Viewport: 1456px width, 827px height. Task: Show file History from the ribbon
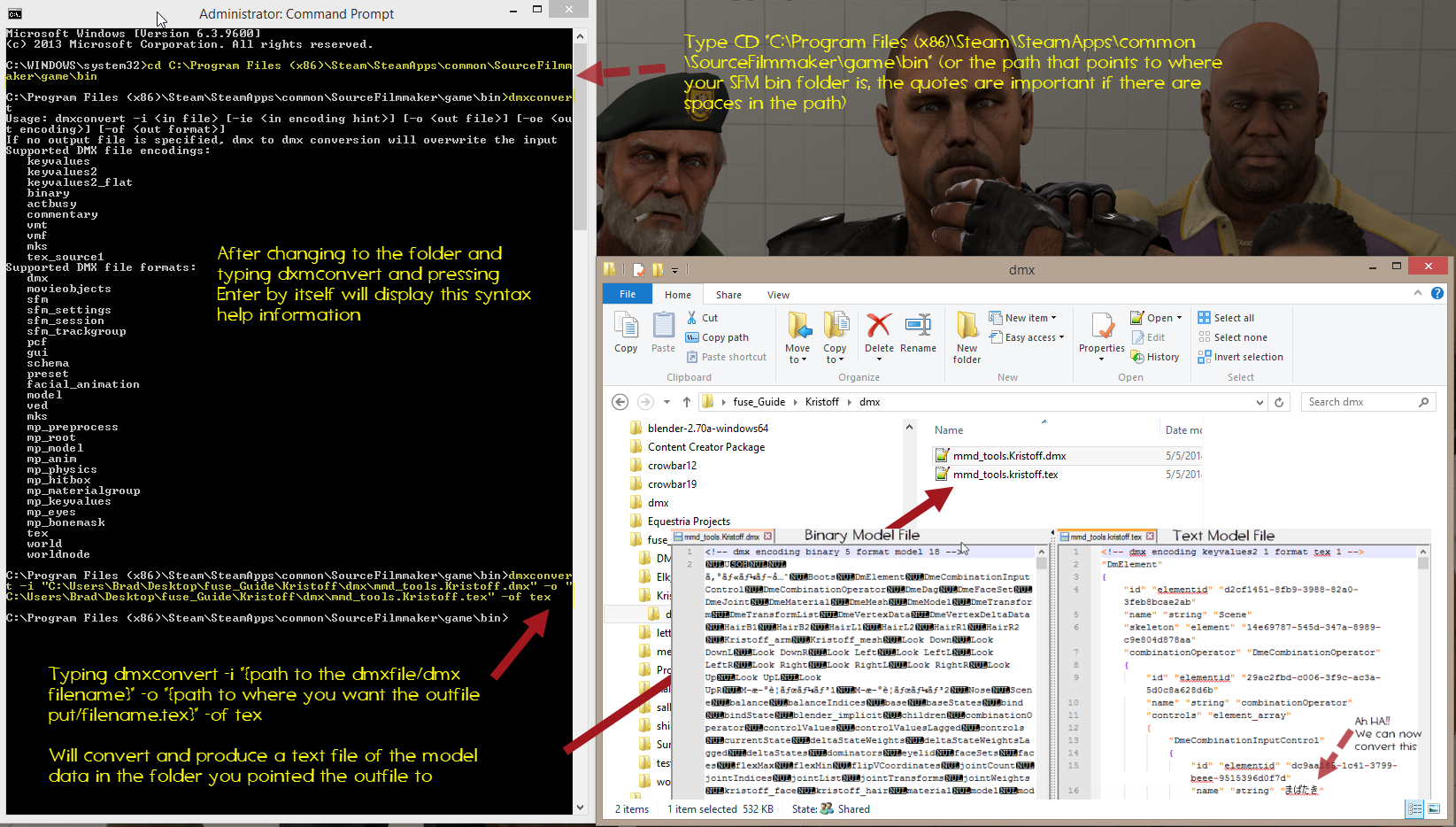tap(1155, 357)
